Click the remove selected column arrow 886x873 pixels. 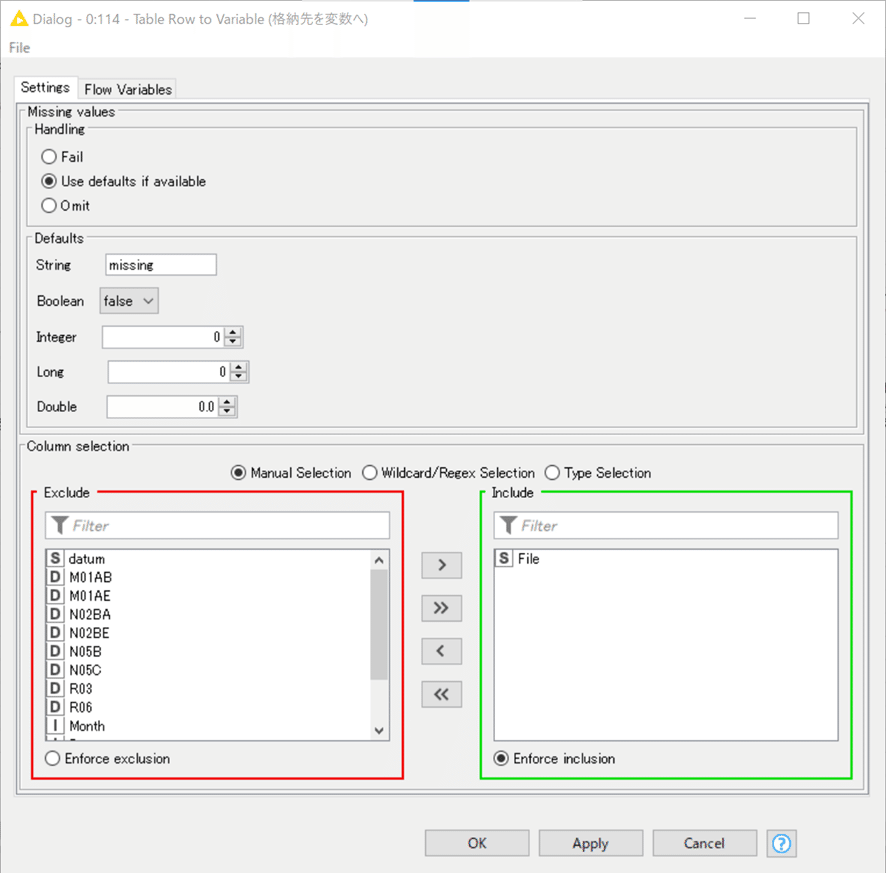tap(441, 651)
